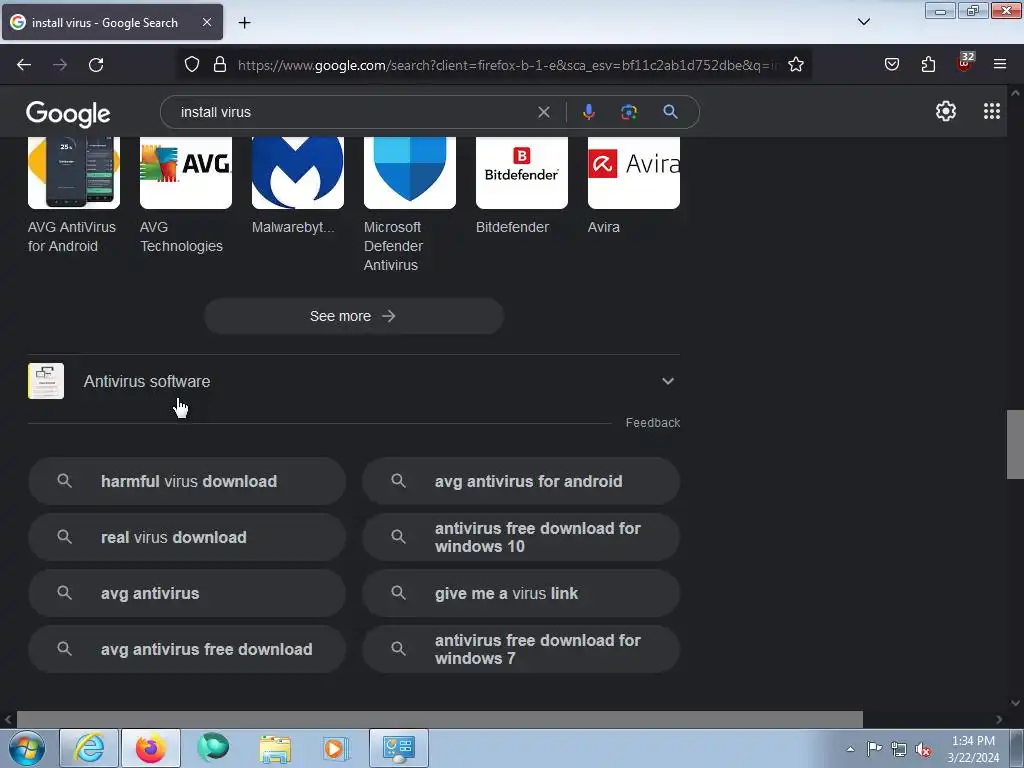1024x768 pixels.
Task: Show hidden tray icons arrow
Action: coord(850,749)
